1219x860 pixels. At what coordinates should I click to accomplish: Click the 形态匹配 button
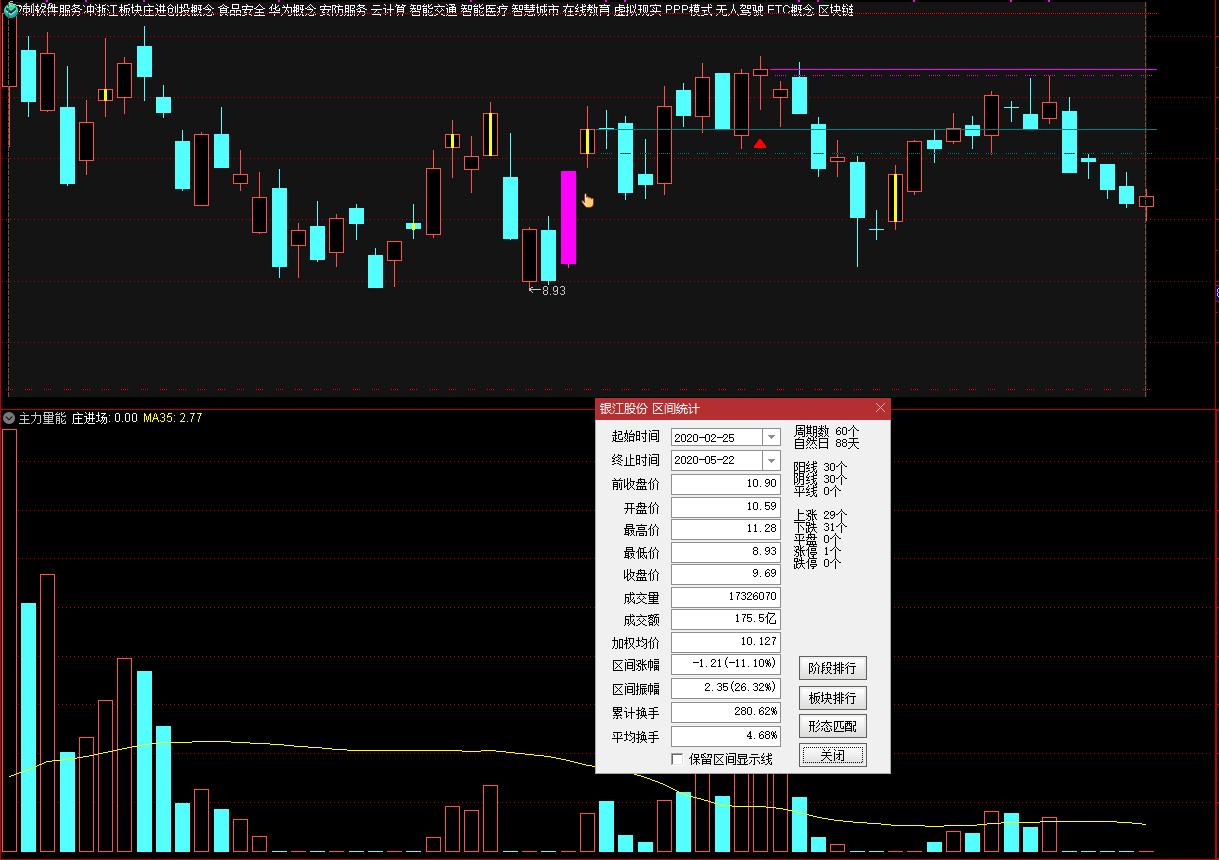pos(832,726)
